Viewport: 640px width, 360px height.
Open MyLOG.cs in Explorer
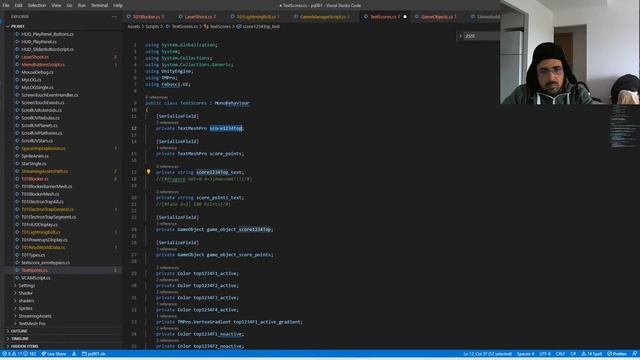[x=31, y=80]
